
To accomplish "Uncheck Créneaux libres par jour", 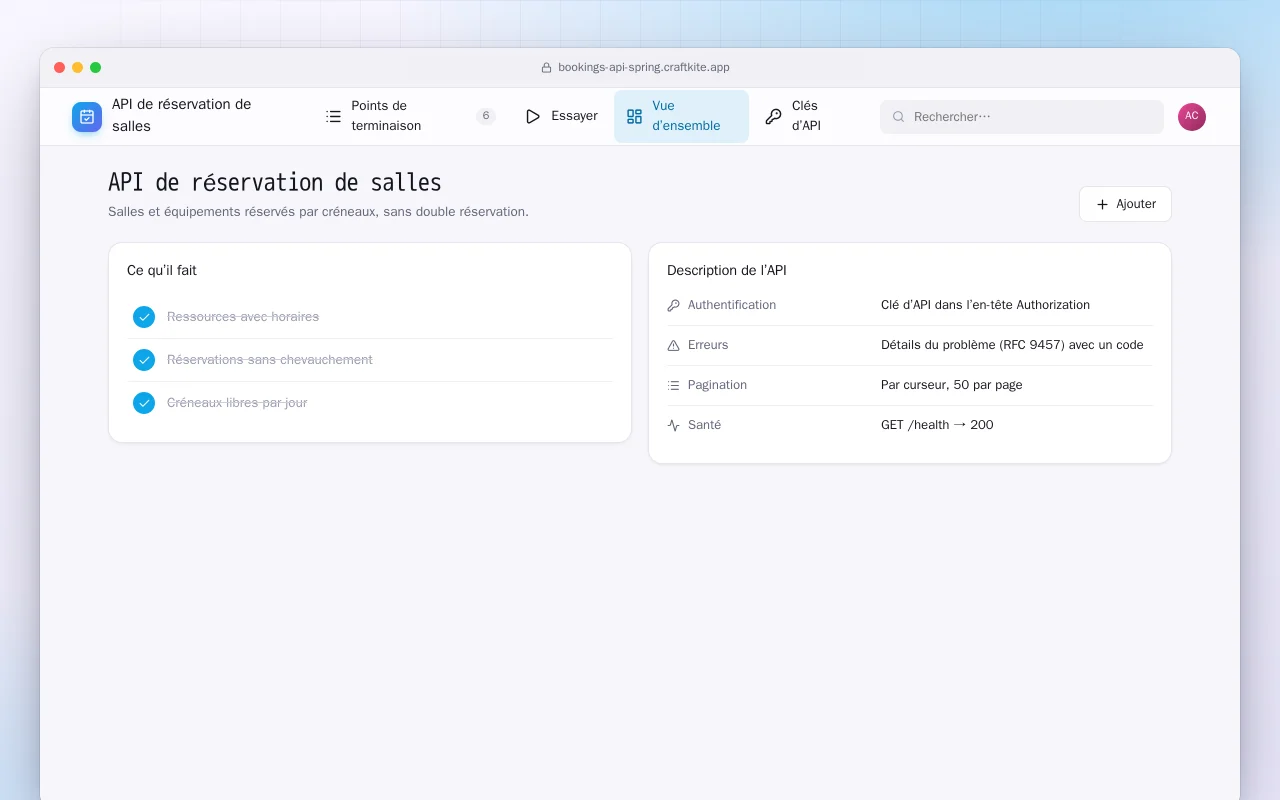I will tap(144, 403).
